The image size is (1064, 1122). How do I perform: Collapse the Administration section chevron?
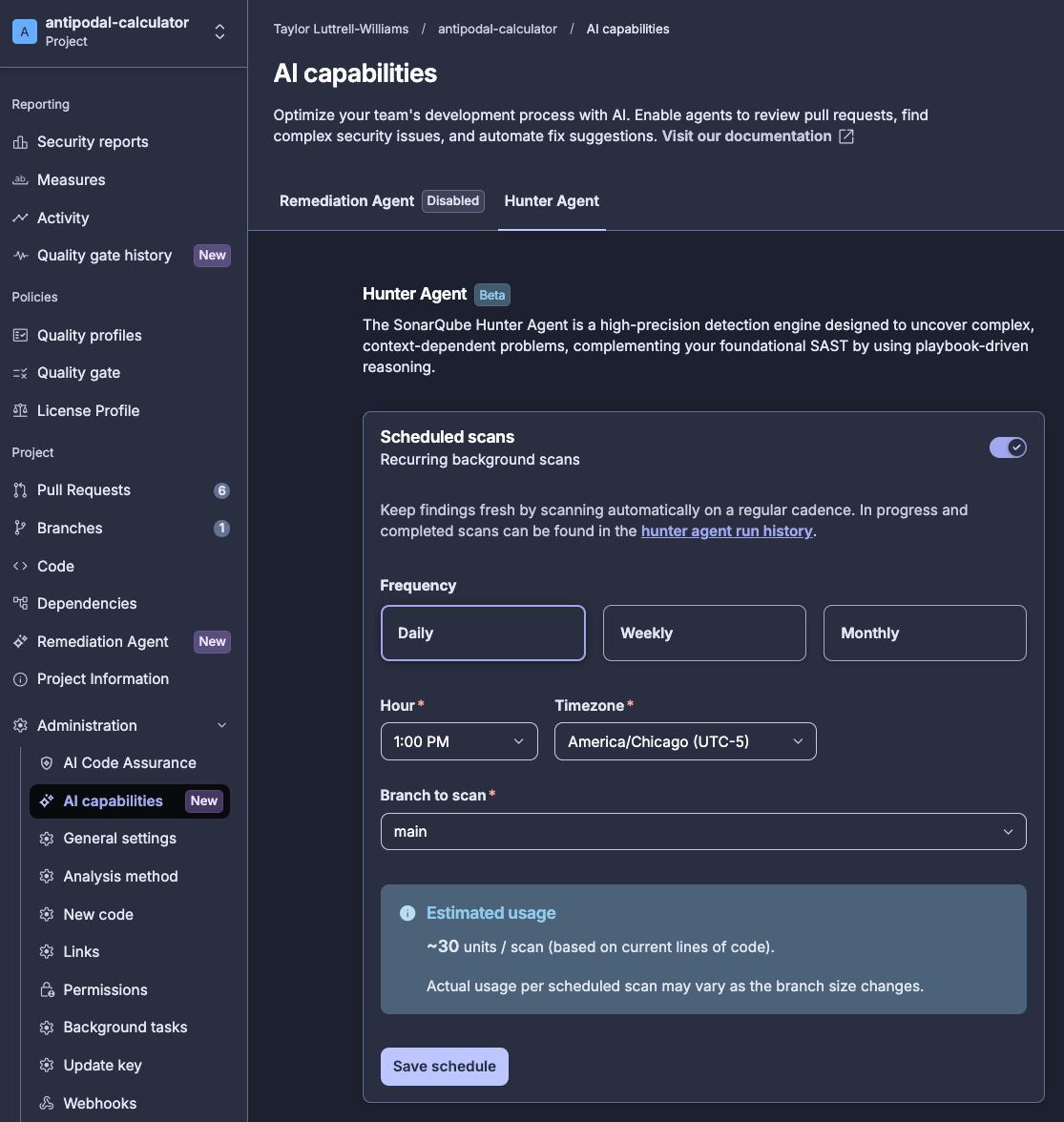point(221,725)
